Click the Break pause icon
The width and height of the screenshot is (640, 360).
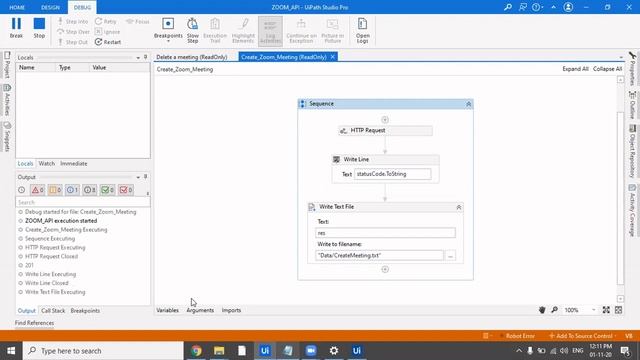click(x=16, y=24)
